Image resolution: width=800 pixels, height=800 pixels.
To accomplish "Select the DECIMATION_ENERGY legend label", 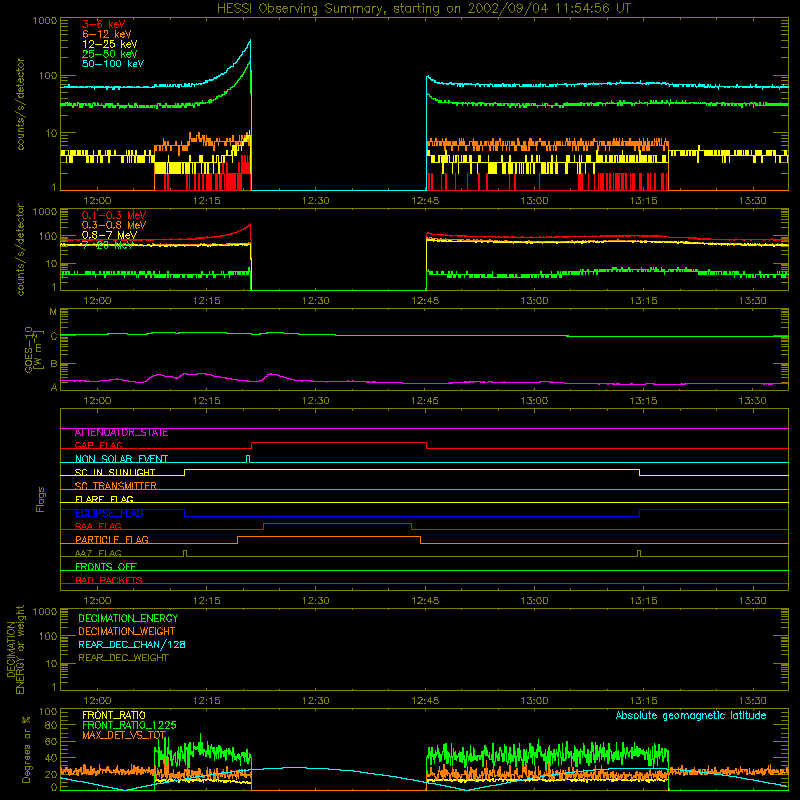I will tap(128, 618).
